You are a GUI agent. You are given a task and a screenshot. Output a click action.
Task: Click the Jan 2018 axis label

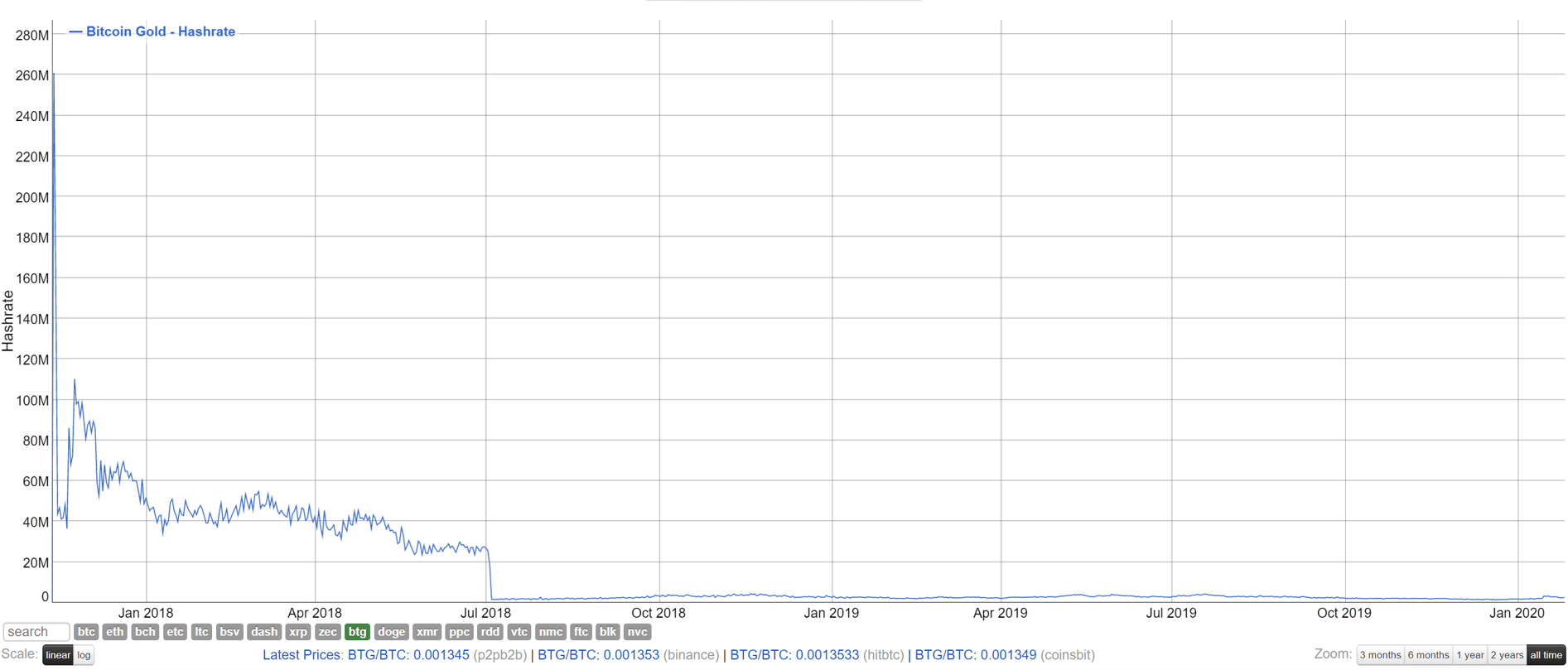pos(146,613)
